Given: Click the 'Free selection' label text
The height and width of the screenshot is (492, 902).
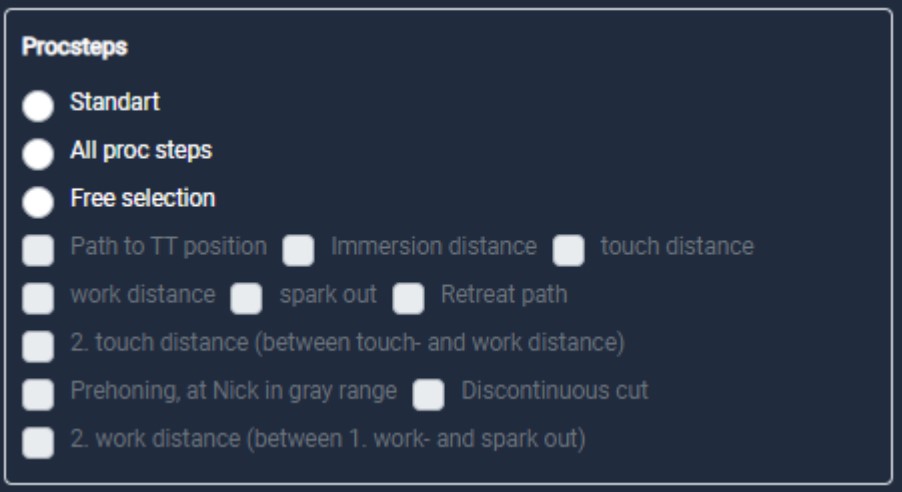Looking at the screenshot, I should pos(142,198).
